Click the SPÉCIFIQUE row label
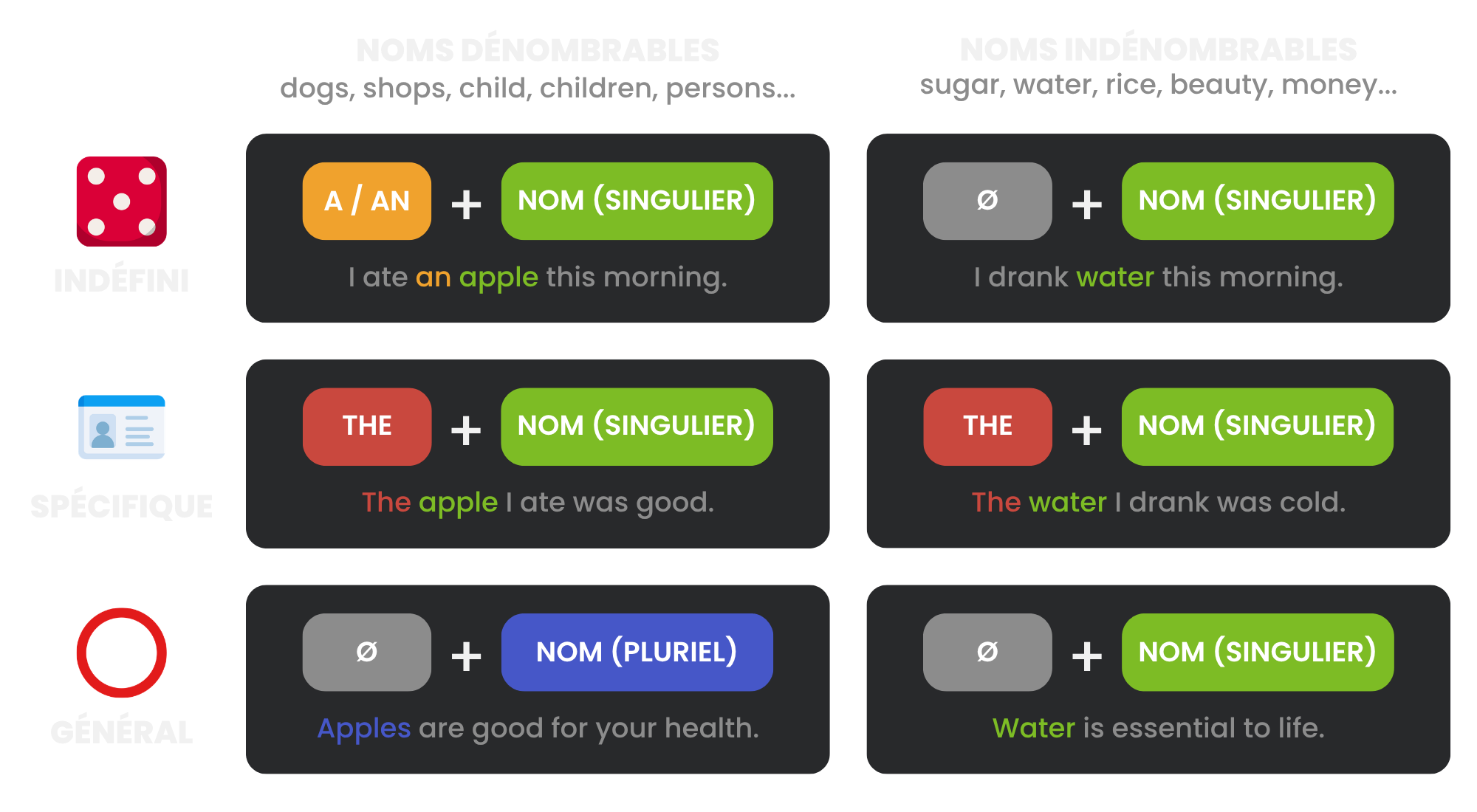Viewport: 1477px width, 812px height. click(x=122, y=506)
